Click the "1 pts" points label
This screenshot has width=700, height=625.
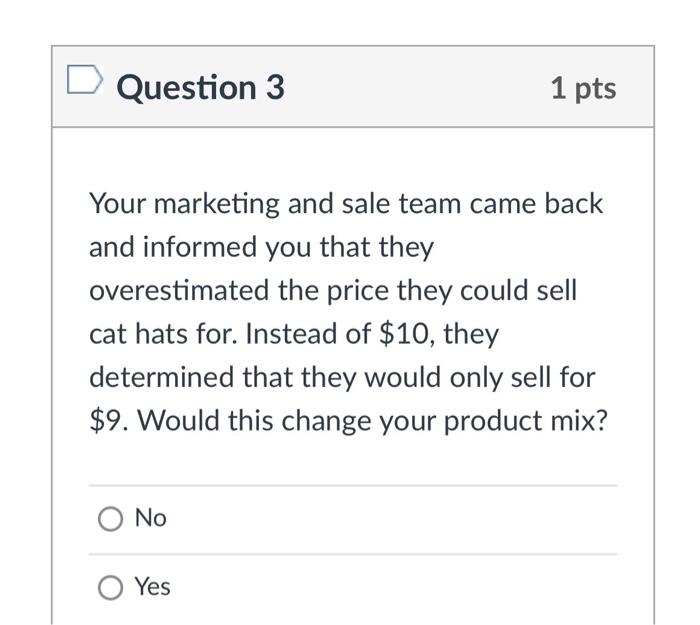click(x=583, y=88)
